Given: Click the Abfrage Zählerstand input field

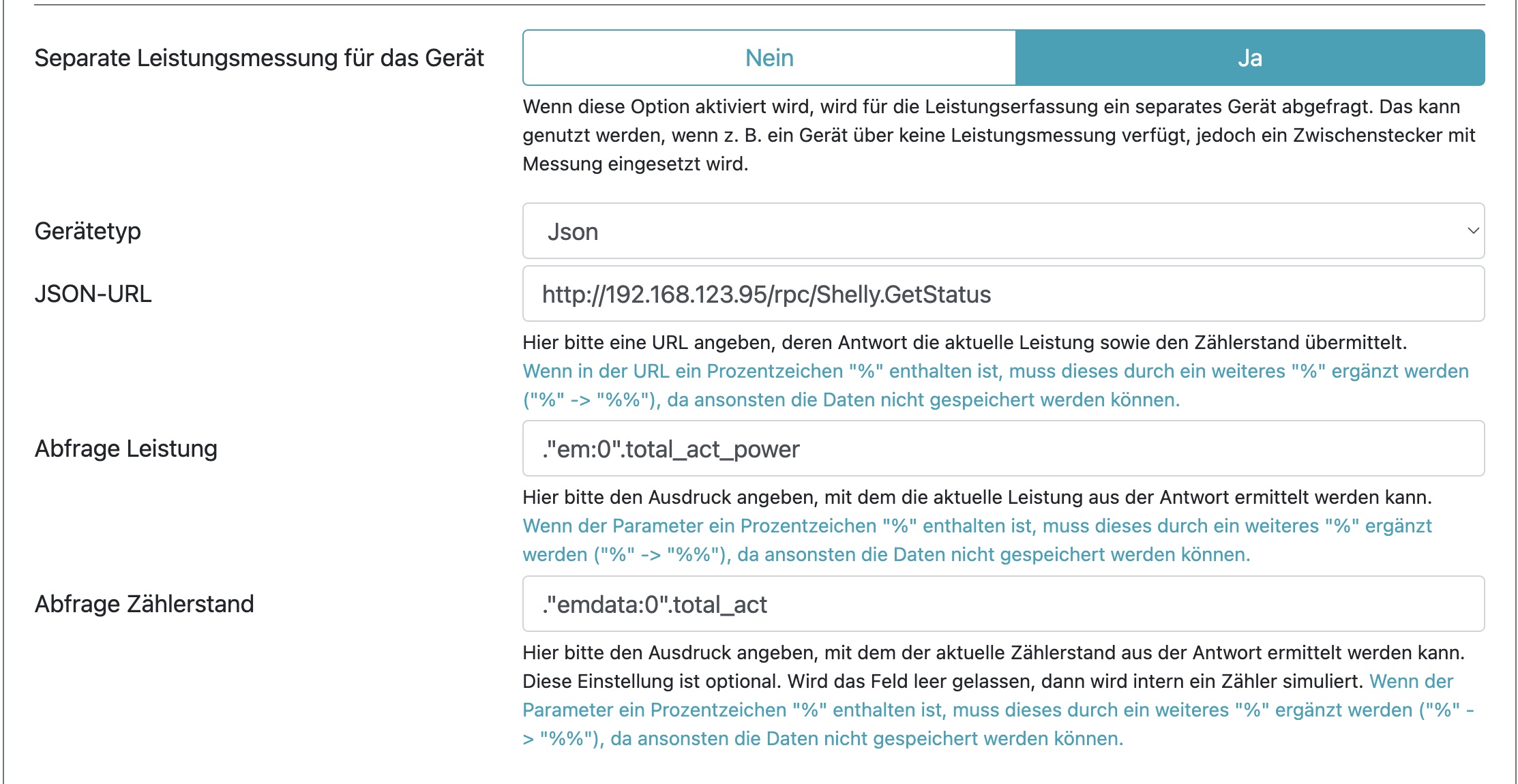Looking at the screenshot, I should (x=1002, y=604).
